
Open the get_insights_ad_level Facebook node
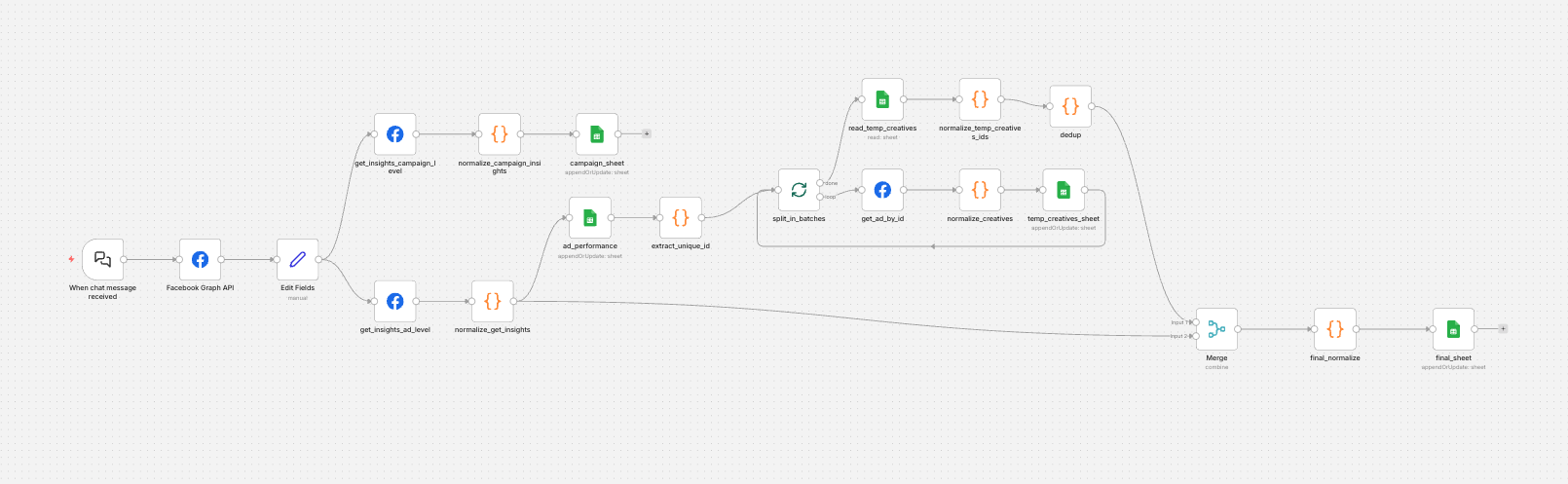(x=394, y=301)
